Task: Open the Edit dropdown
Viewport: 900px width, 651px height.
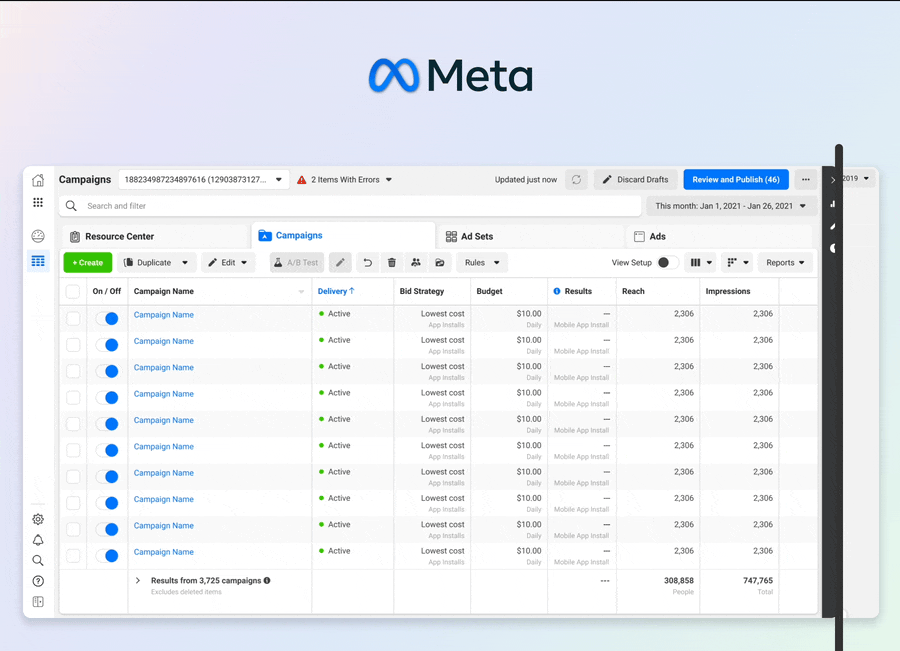Action: (227, 262)
